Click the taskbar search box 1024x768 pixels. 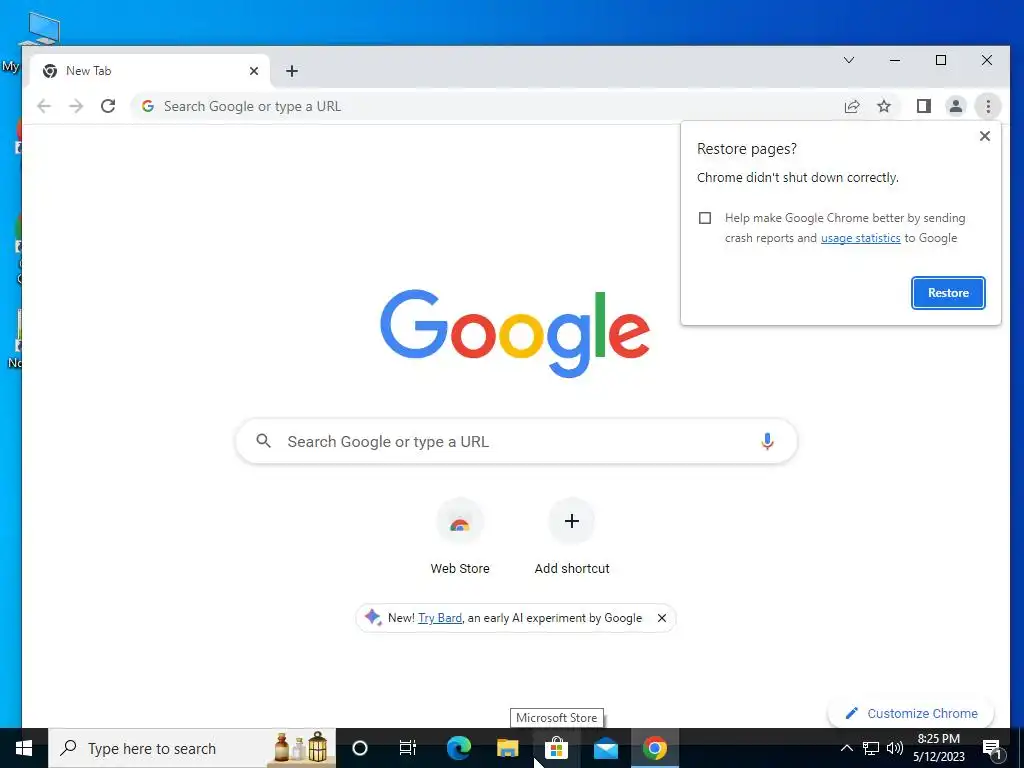tap(192, 748)
